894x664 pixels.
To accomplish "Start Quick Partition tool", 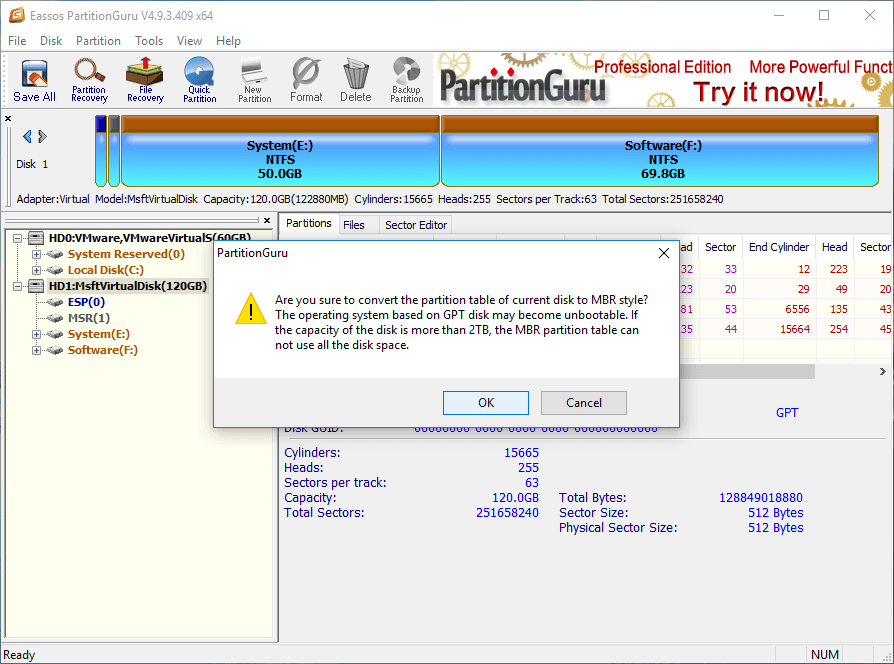I will [x=200, y=80].
